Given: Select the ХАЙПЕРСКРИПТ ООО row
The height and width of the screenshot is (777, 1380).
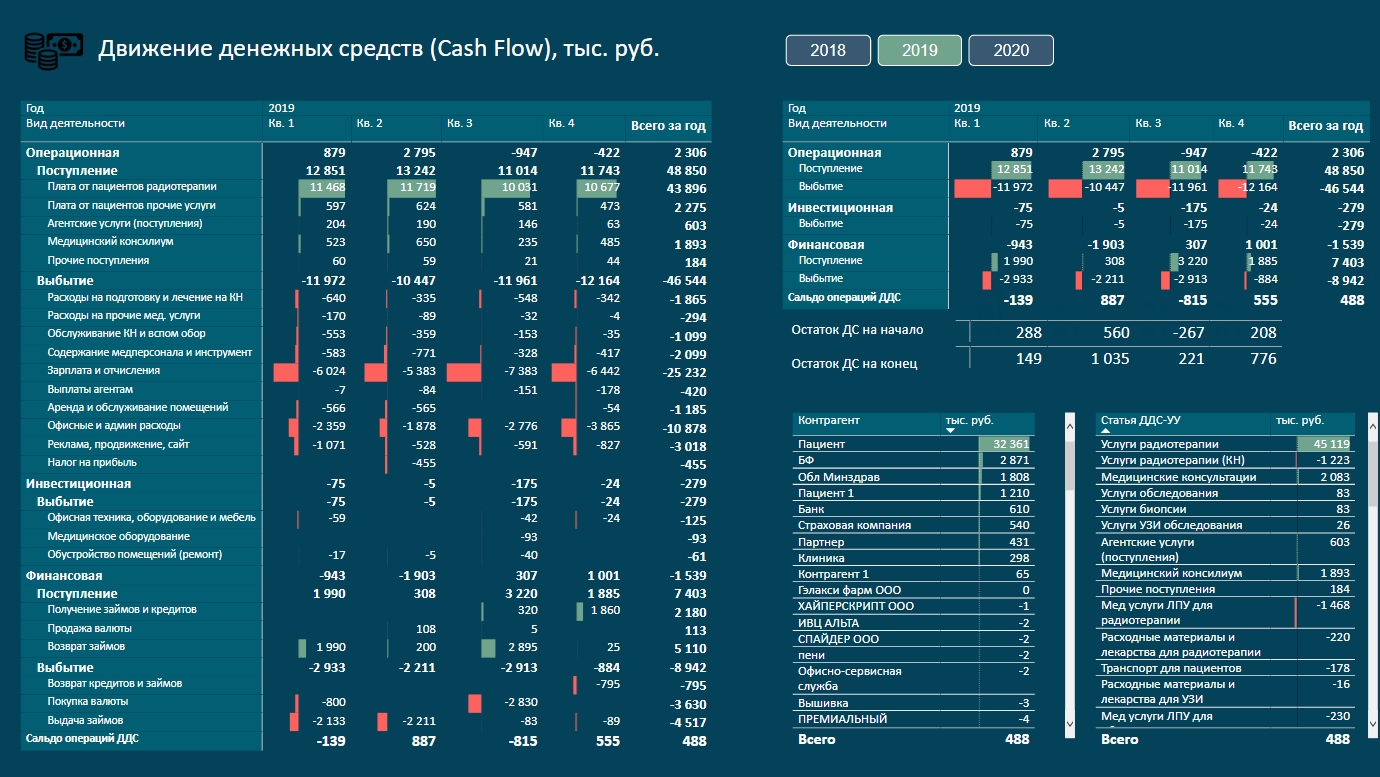Looking at the screenshot, I should coord(914,606).
